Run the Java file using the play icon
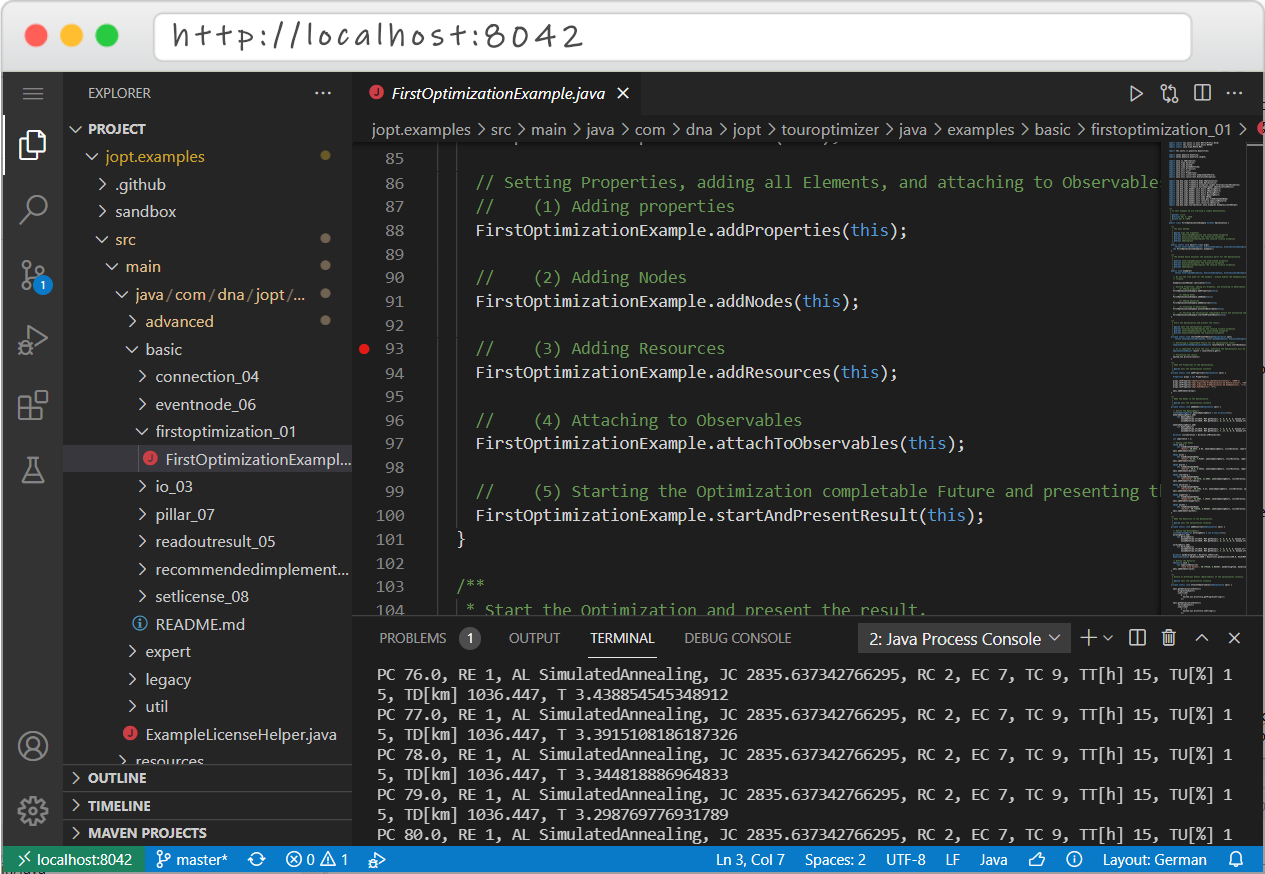The width and height of the screenshot is (1265, 874). [1136, 93]
